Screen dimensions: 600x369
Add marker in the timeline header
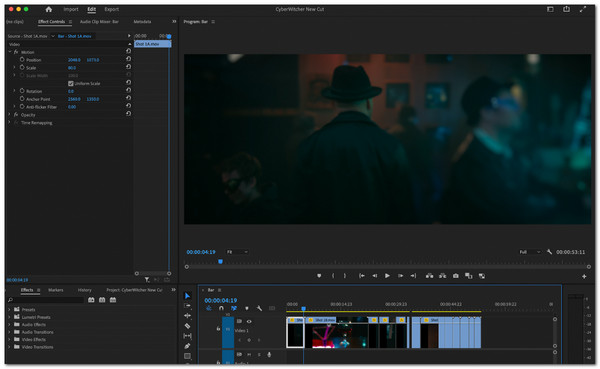[x=247, y=308]
